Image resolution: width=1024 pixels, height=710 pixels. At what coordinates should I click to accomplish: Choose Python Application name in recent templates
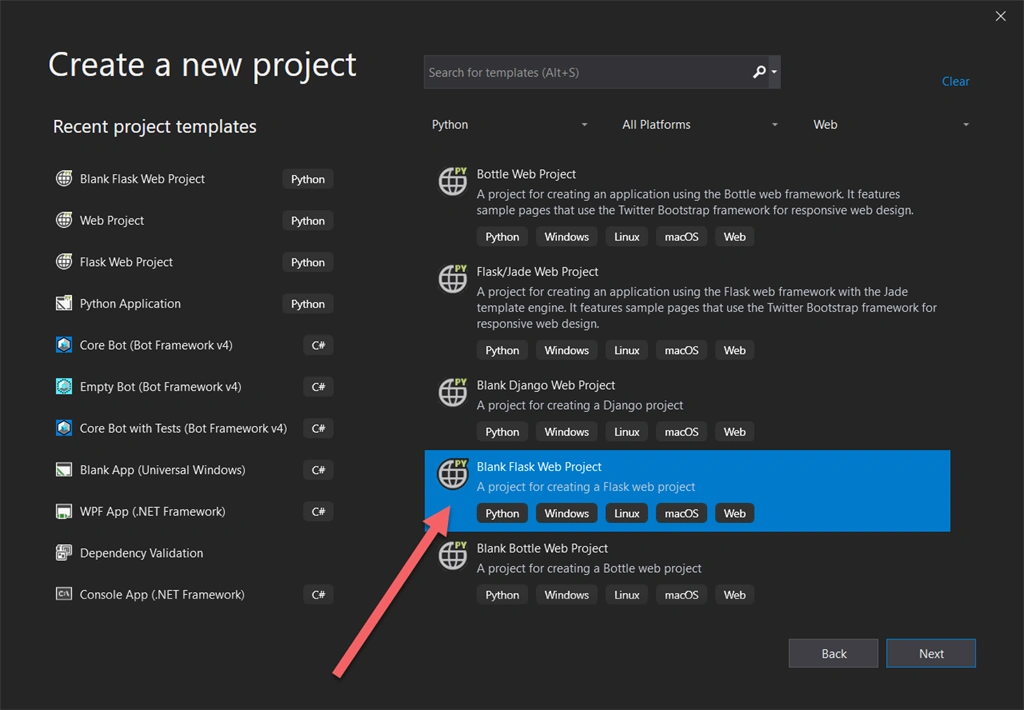tap(130, 304)
